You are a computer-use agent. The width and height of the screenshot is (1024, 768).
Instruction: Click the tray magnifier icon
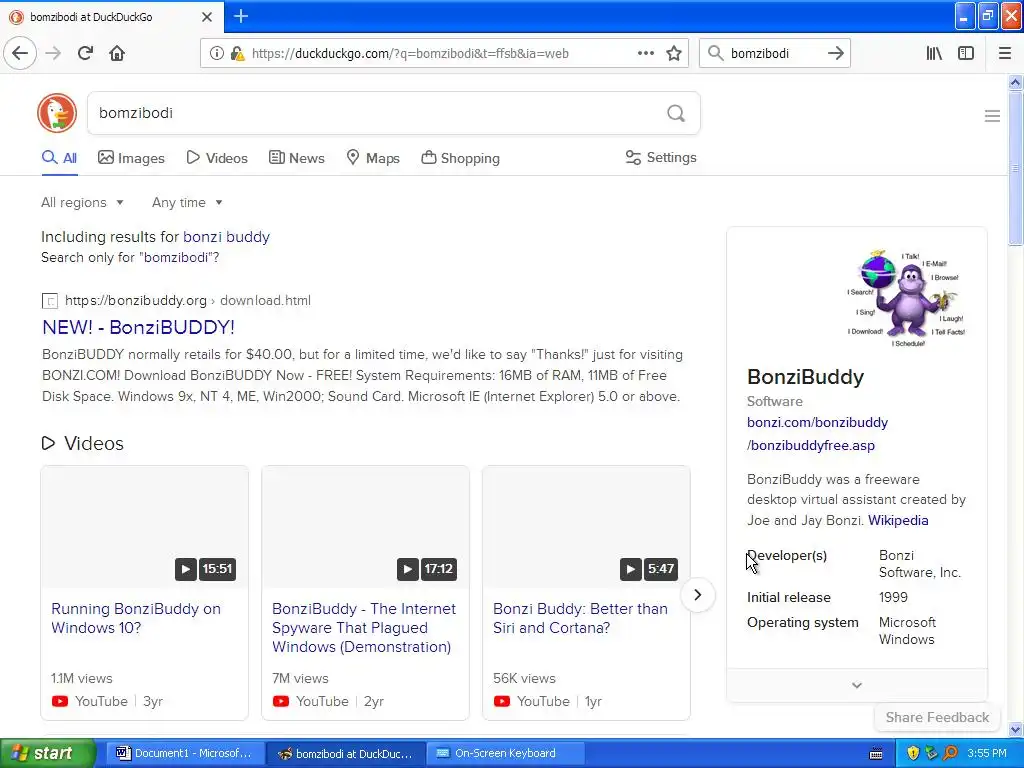tap(950, 753)
